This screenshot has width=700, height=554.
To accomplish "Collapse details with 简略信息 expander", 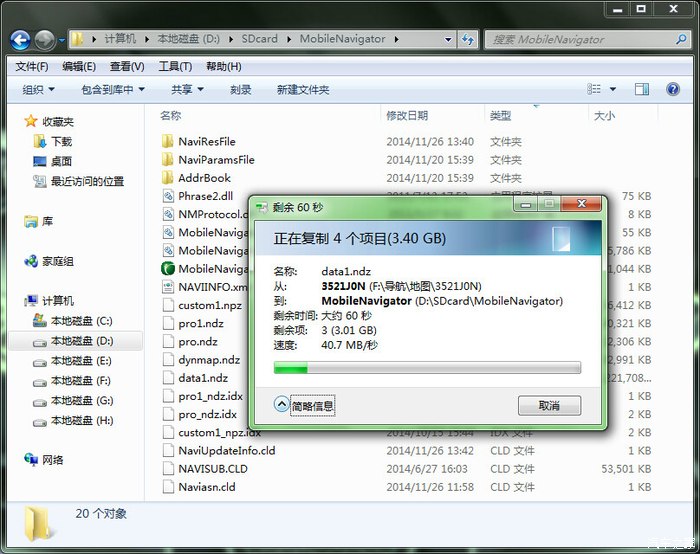I will click(304, 406).
